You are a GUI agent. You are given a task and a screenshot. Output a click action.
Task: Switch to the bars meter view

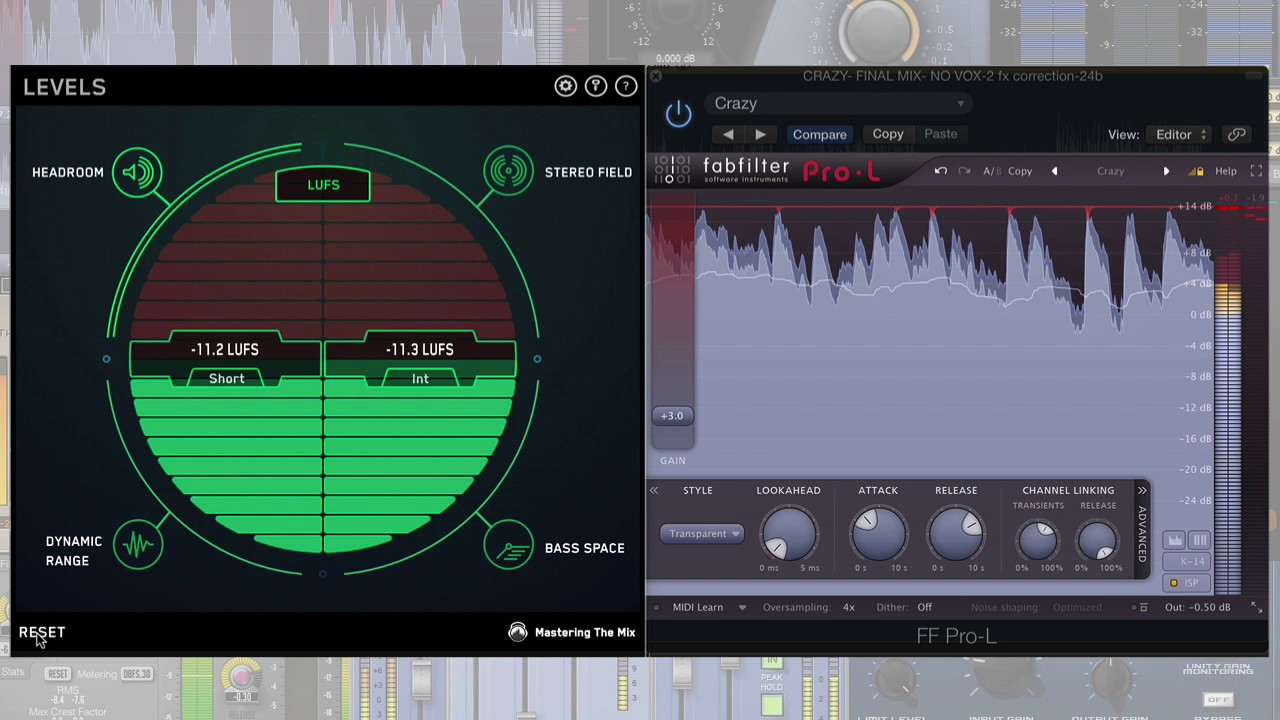pyautogui.click(x=1199, y=540)
